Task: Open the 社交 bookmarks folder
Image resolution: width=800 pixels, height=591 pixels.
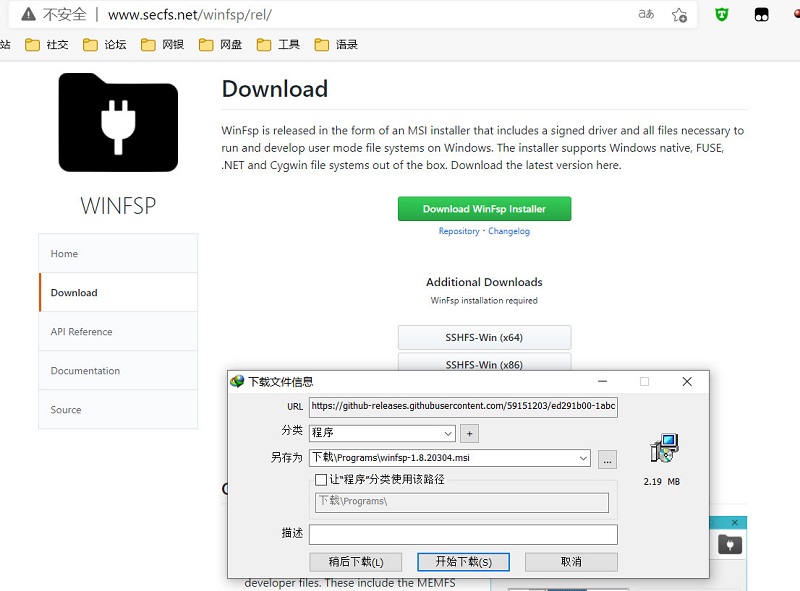Action: 46,45
